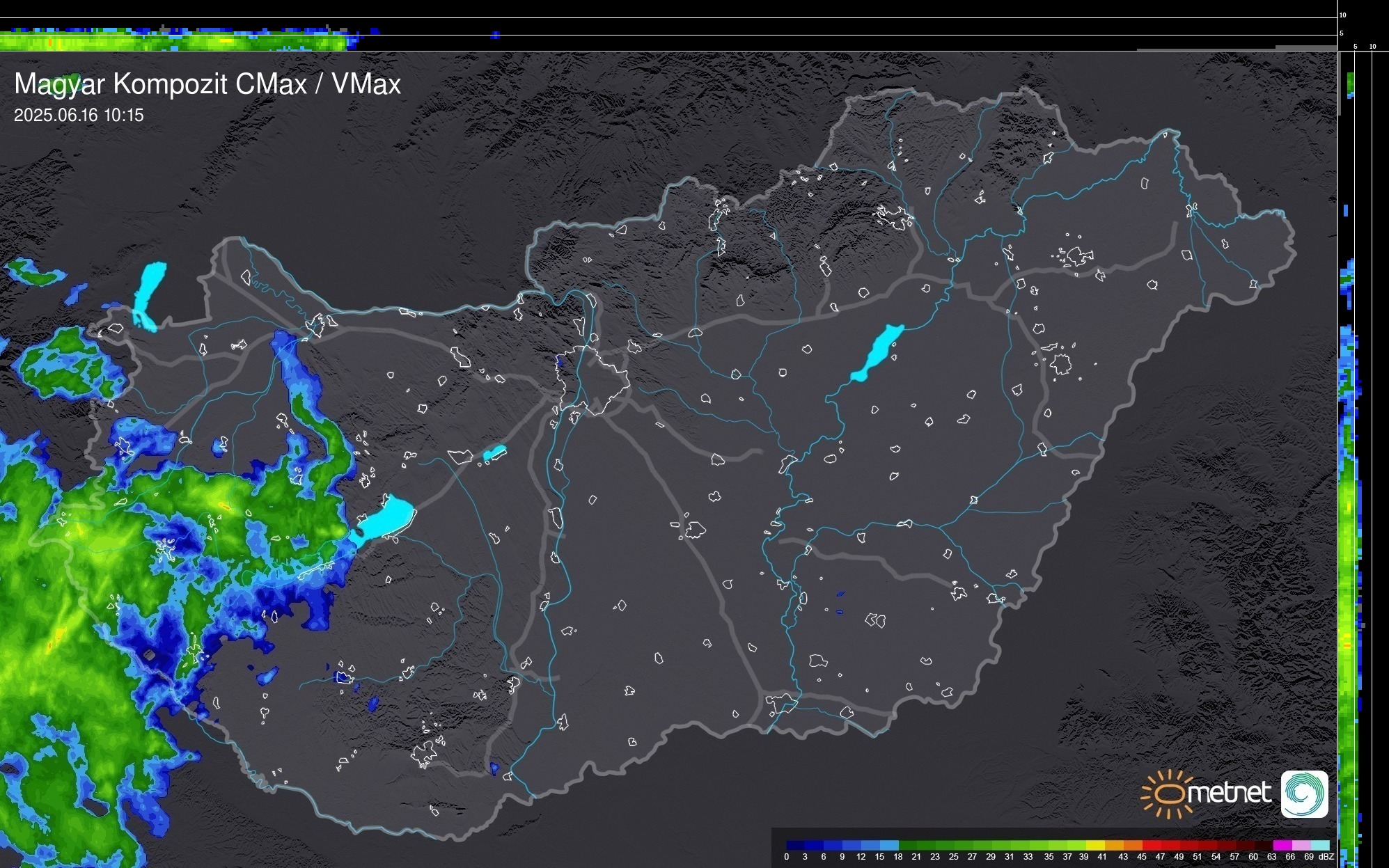Pick the dark navy 0 dBZ swatch
The height and width of the screenshot is (868, 1389).
coord(794,845)
